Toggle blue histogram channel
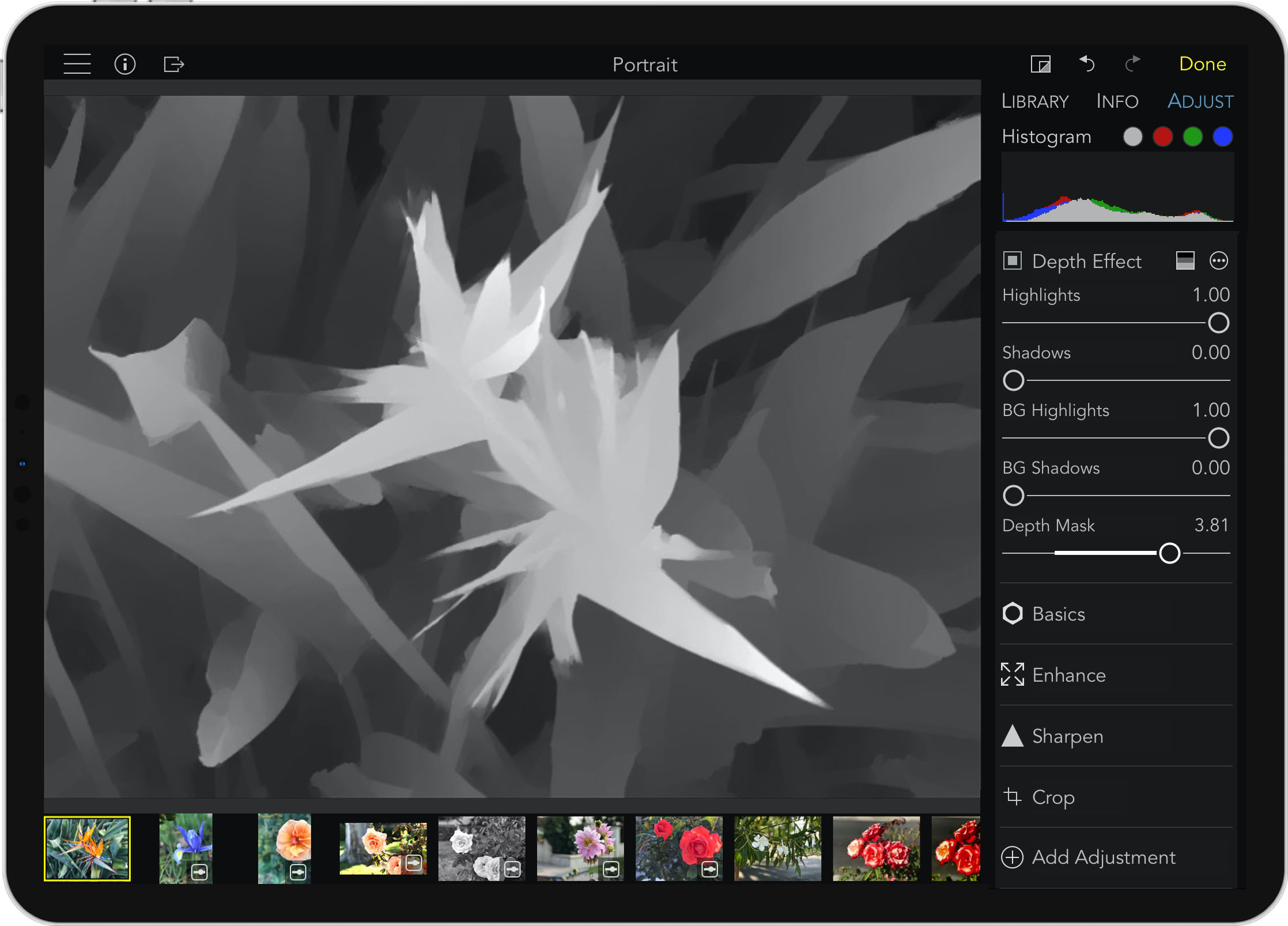Image resolution: width=1288 pixels, height=926 pixels. [x=1222, y=137]
